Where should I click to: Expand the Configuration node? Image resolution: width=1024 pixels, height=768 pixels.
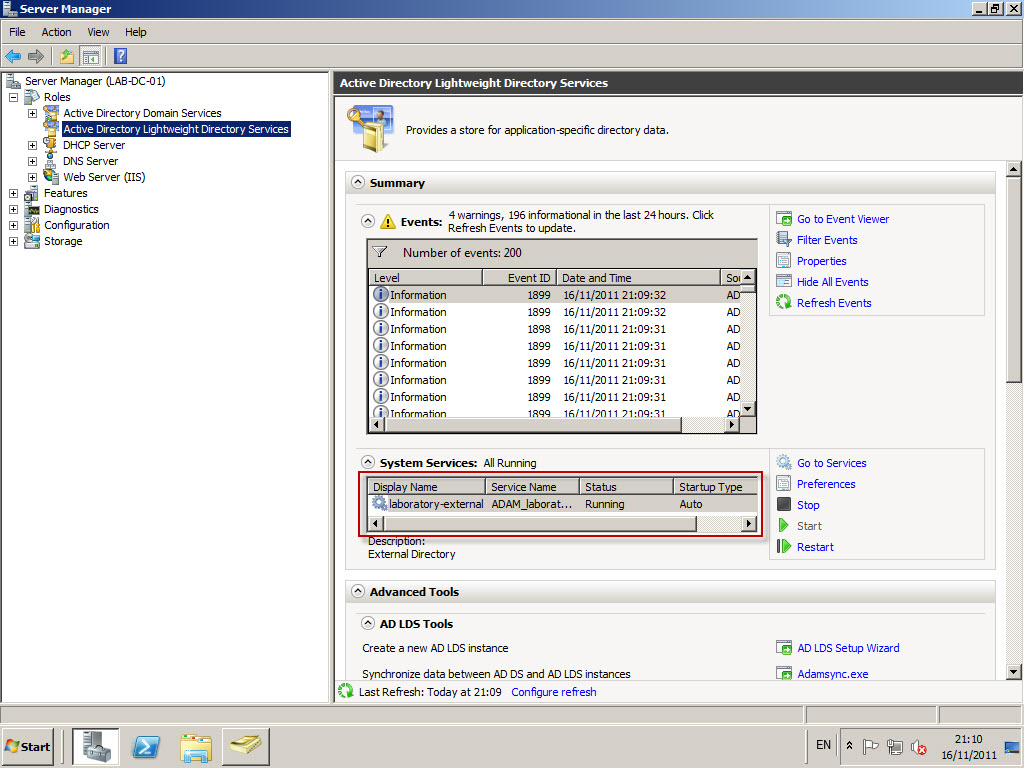[x=13, y=225]
